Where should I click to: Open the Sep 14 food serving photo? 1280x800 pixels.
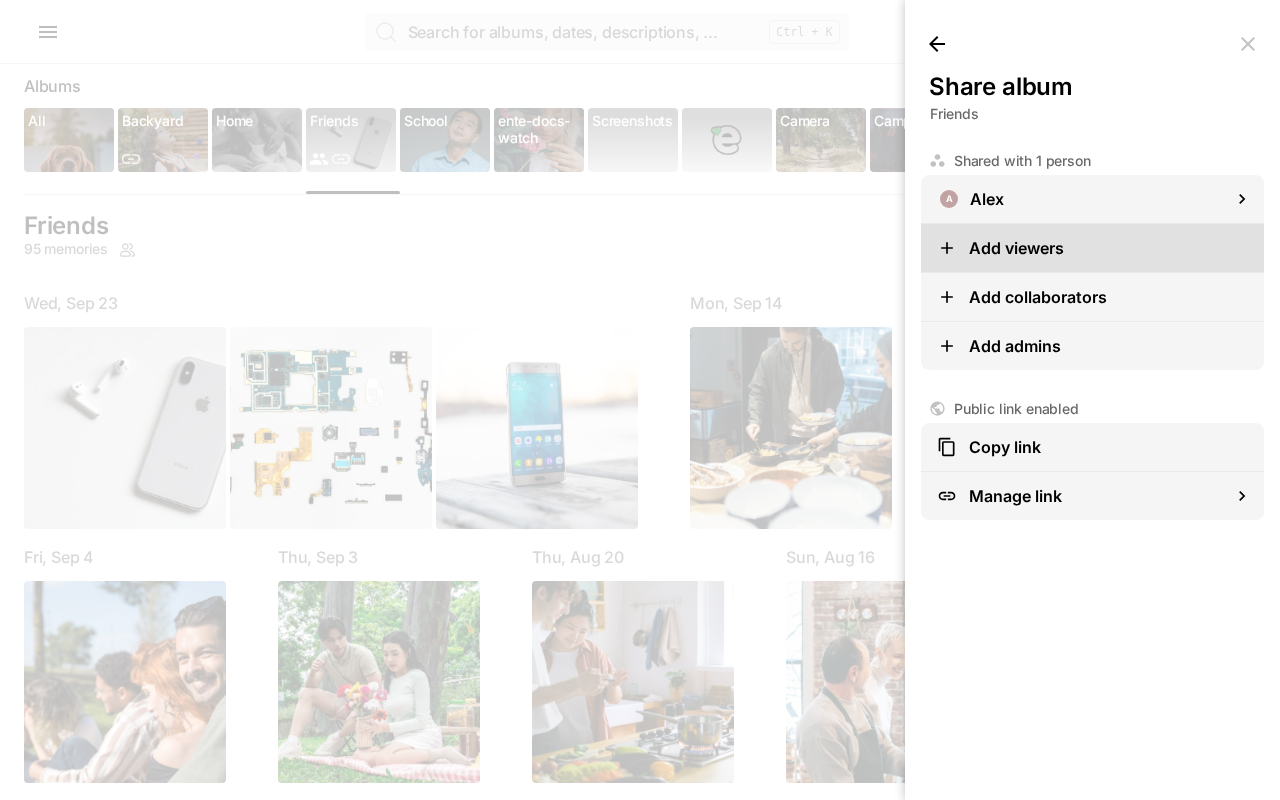tap(791, 428)
